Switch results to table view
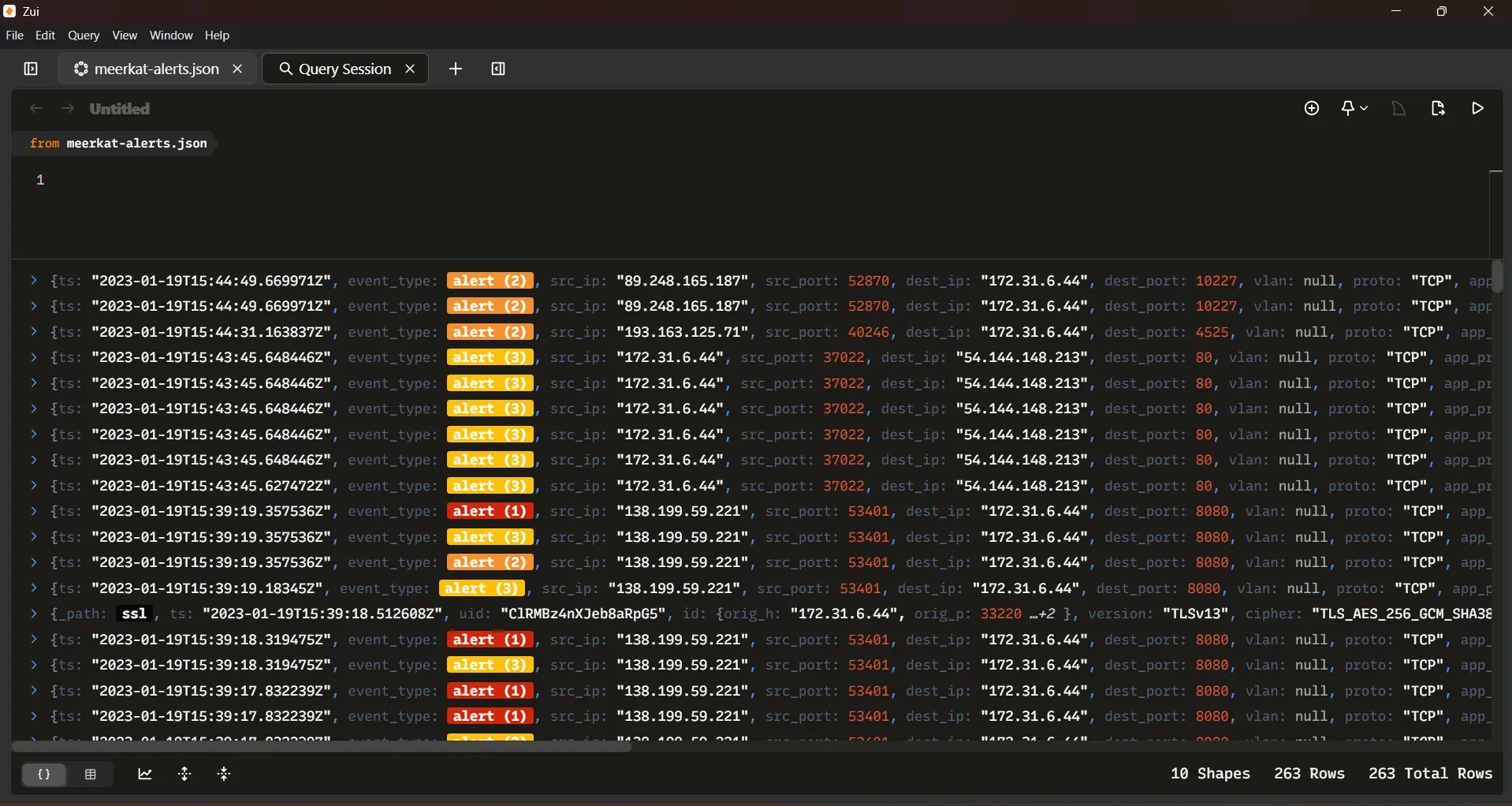 tap(91, 774)
